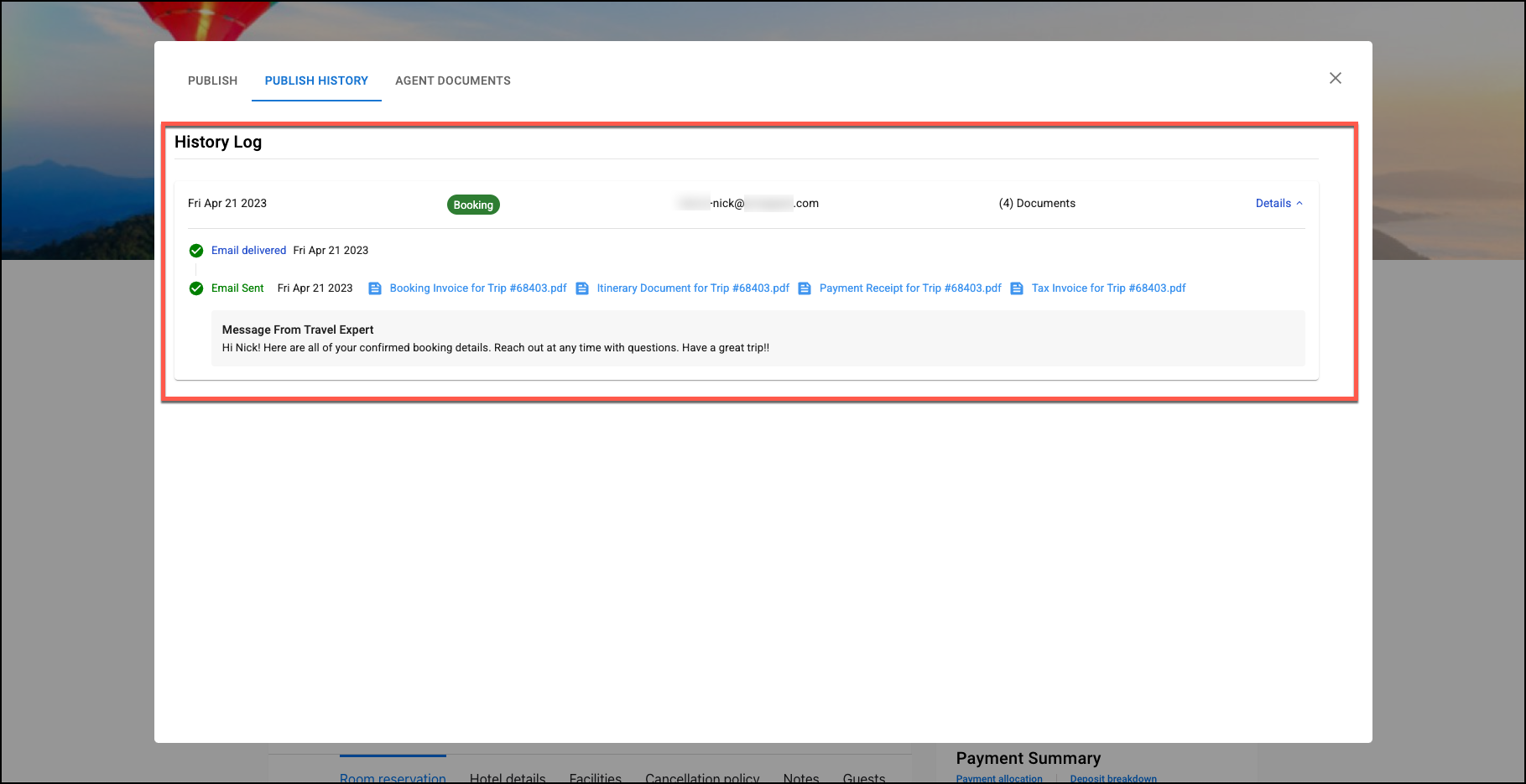Open Booking Invoice for Trip #68403.pdf
Viewport: 1526px width, 784px height.
click(x=478, y=288)
